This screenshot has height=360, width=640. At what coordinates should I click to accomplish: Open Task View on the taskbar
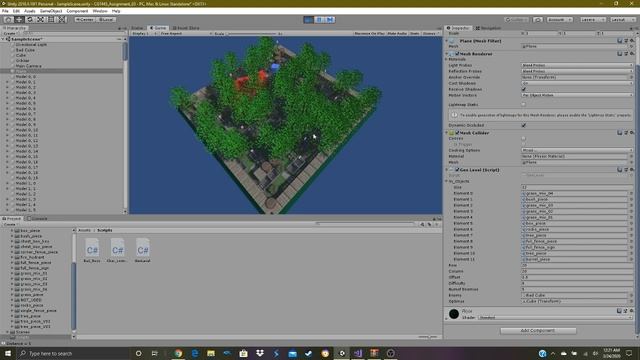pyautogui.click(x=154, y=353)
